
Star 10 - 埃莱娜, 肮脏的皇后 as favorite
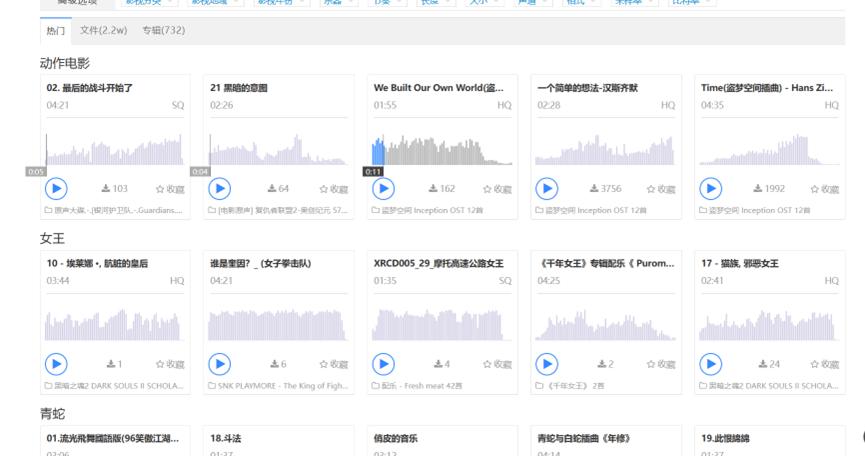[x=170, y=364]
